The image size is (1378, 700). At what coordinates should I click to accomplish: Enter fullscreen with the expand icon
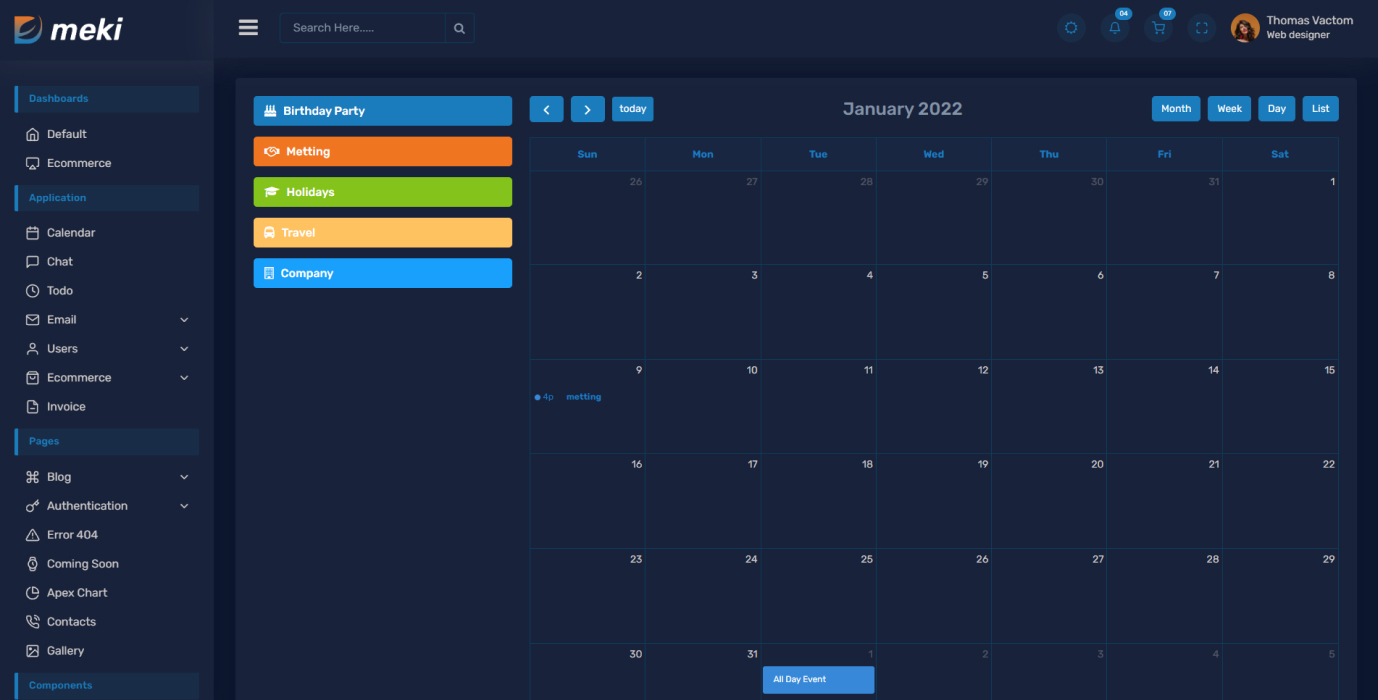point(1201,27)
